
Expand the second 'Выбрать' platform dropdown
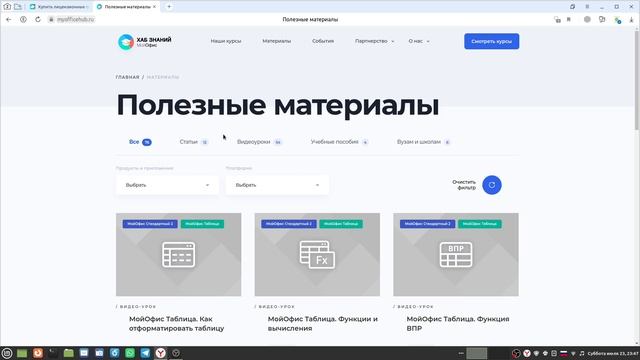277,185
